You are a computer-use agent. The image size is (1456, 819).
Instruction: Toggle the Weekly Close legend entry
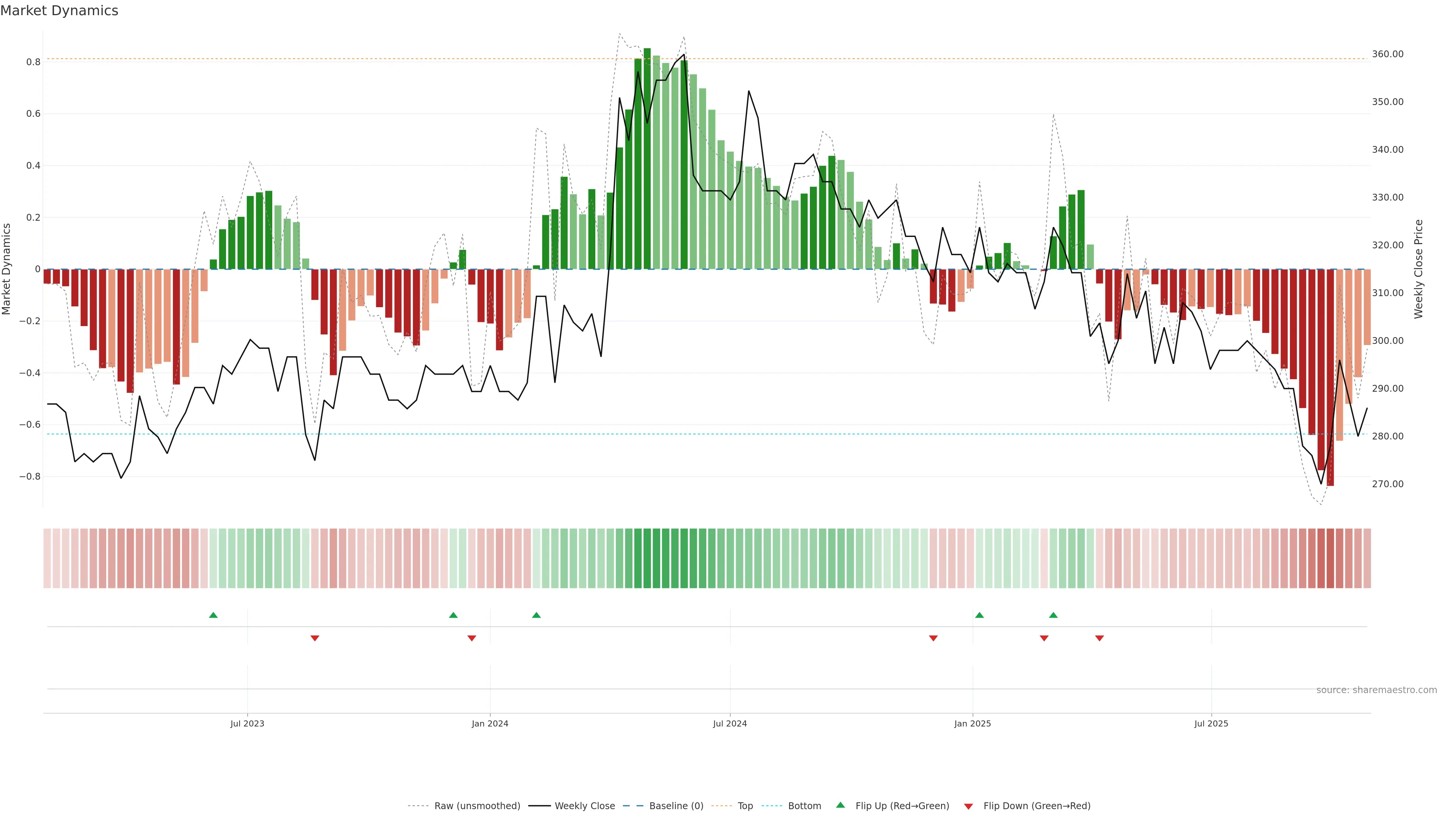pos(584,806)
